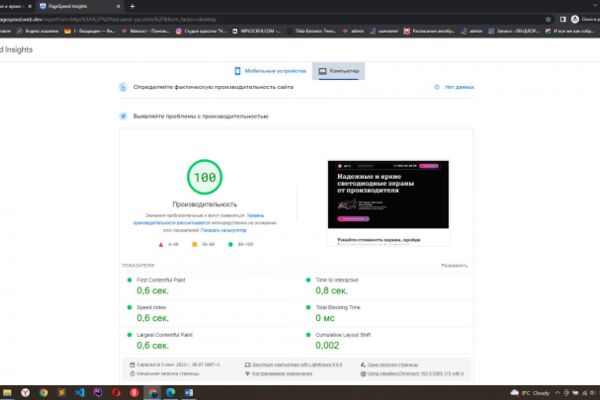Click the lab-data icon beside Выявляйте проблемы
Image resolution: width=600 pixels, height=400 pixels.
click(123, 116)
